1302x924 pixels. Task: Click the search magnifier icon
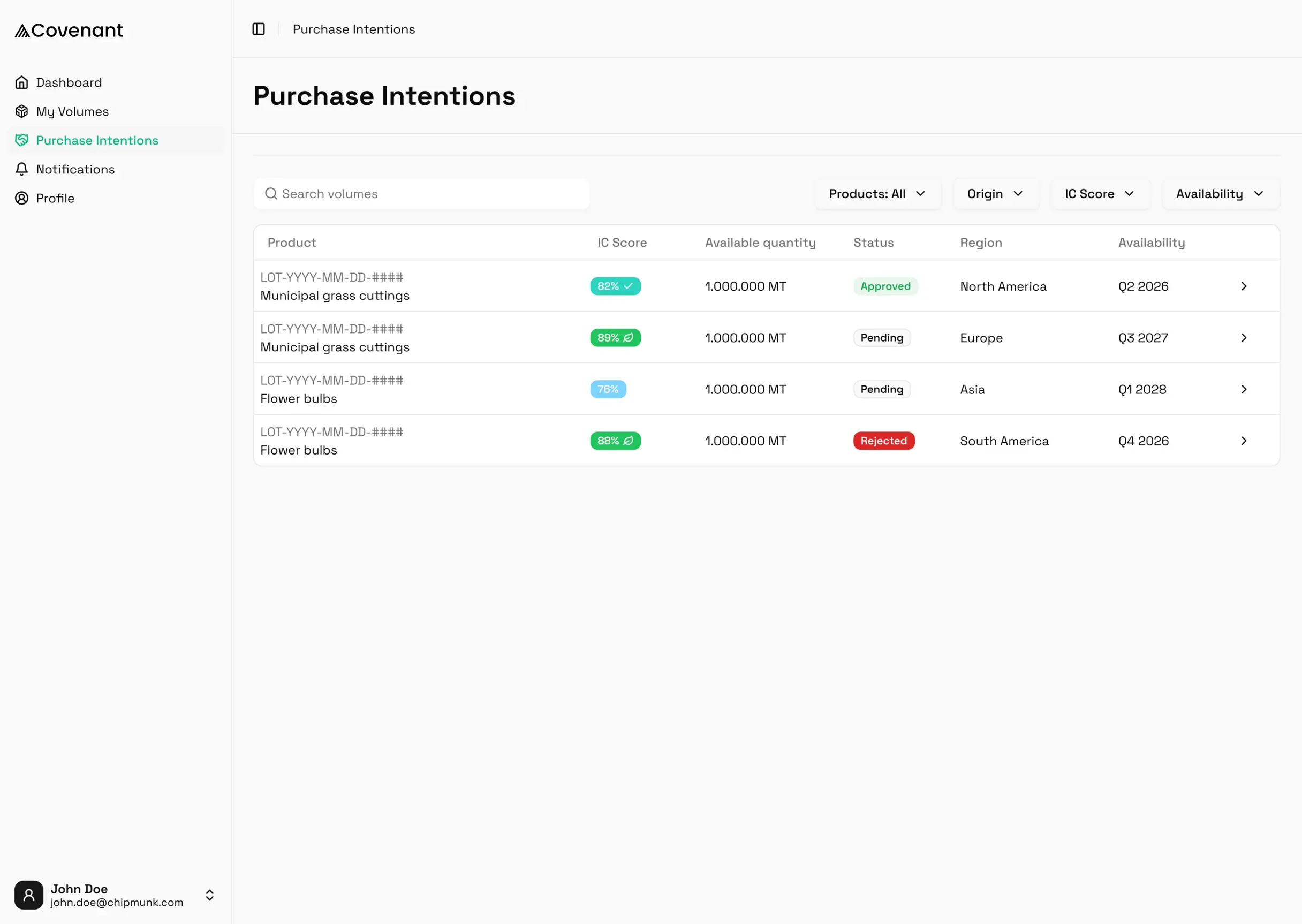tap(271, 194)
